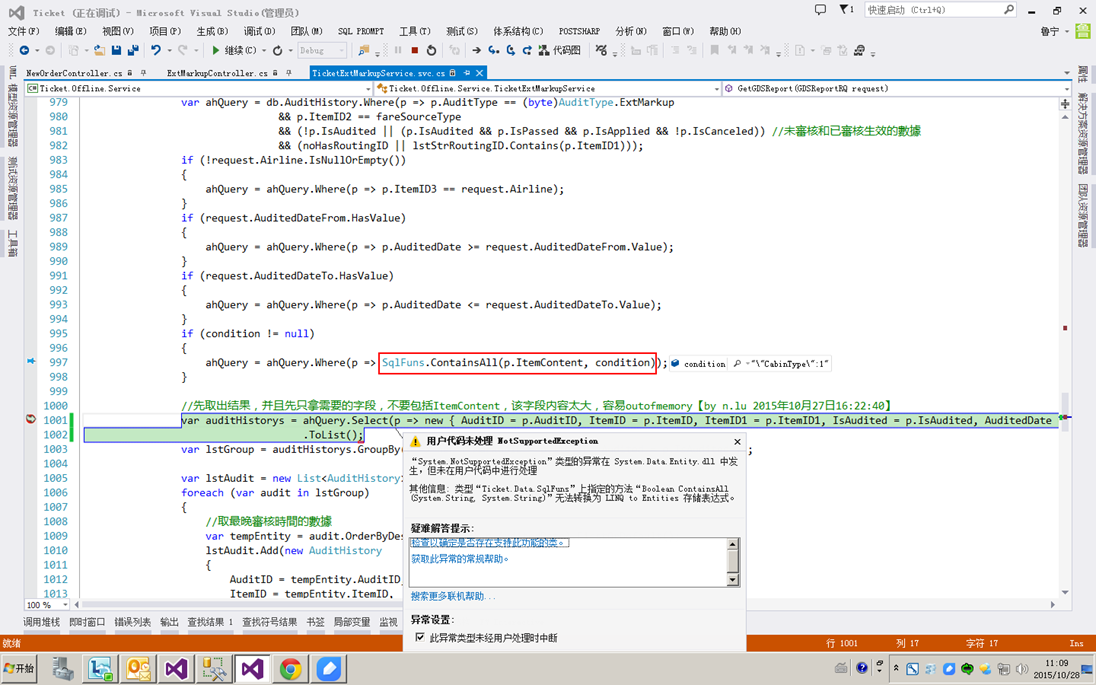Screen dimensions: 1096x685
Task: Toggle the break-when-unhandled exception checkbox
Action: (x=420, y=637)
